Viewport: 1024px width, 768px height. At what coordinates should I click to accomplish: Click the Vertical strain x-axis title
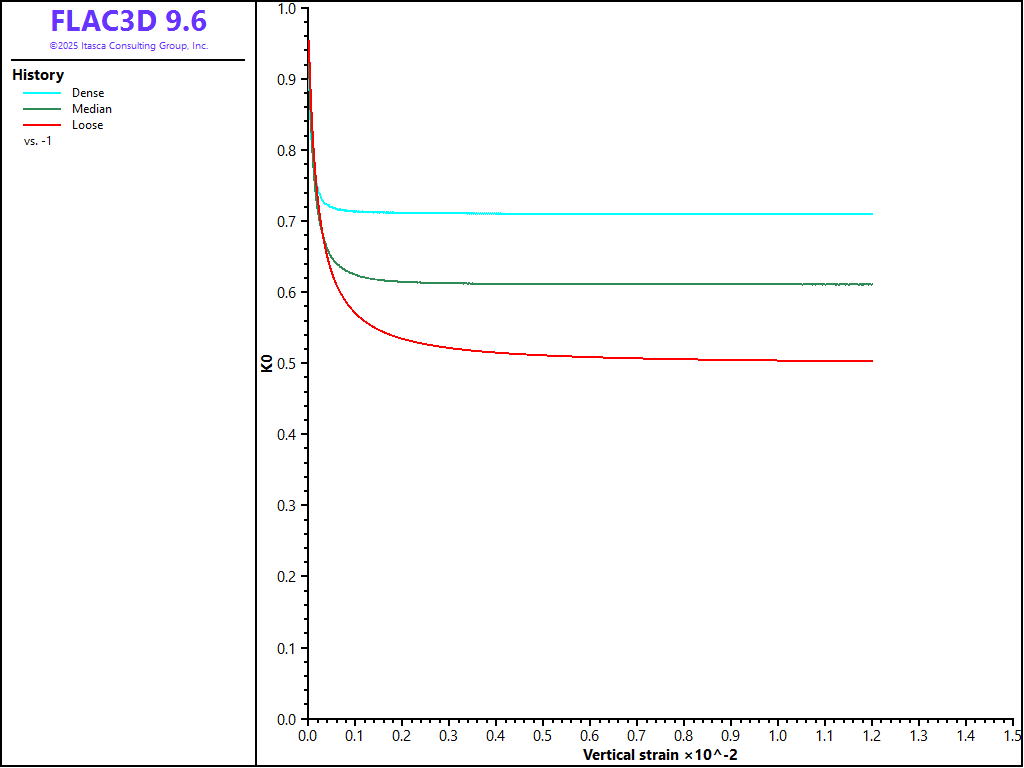point(660,753)
